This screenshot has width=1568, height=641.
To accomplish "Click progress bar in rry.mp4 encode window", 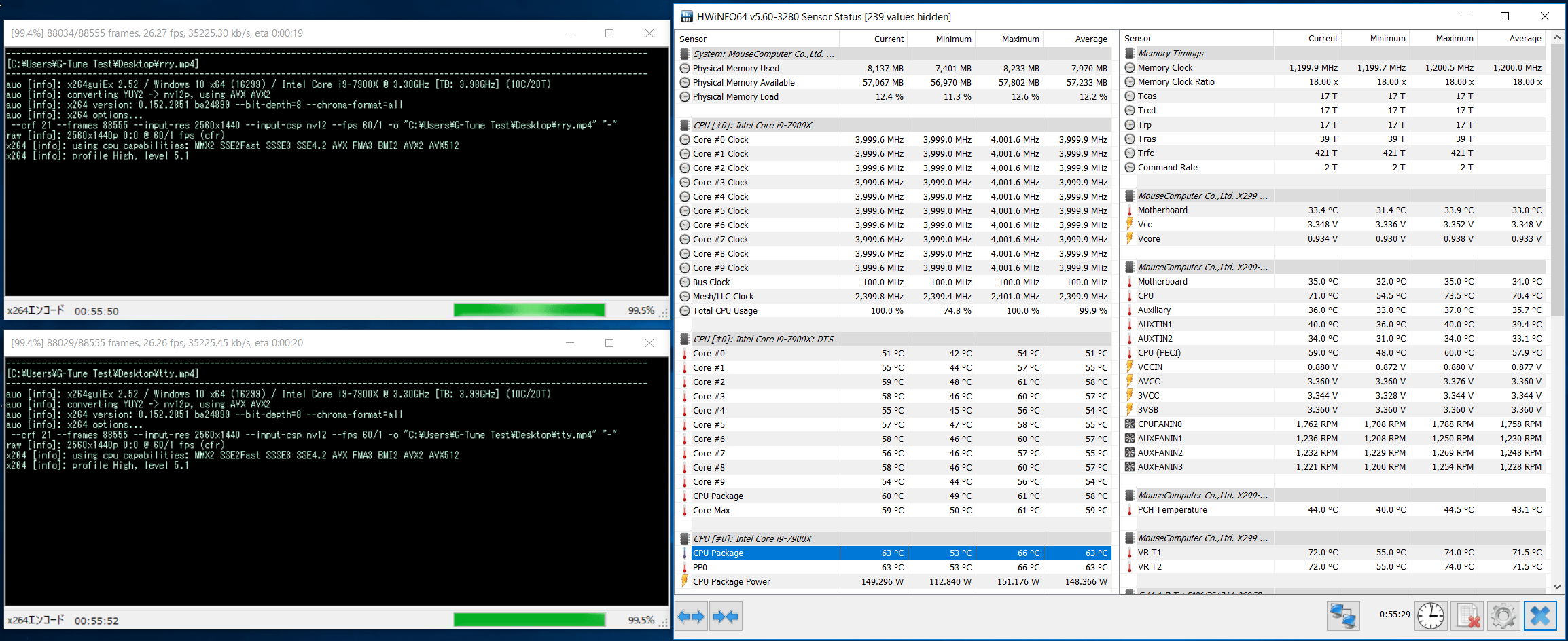I will tap(529, 310).
